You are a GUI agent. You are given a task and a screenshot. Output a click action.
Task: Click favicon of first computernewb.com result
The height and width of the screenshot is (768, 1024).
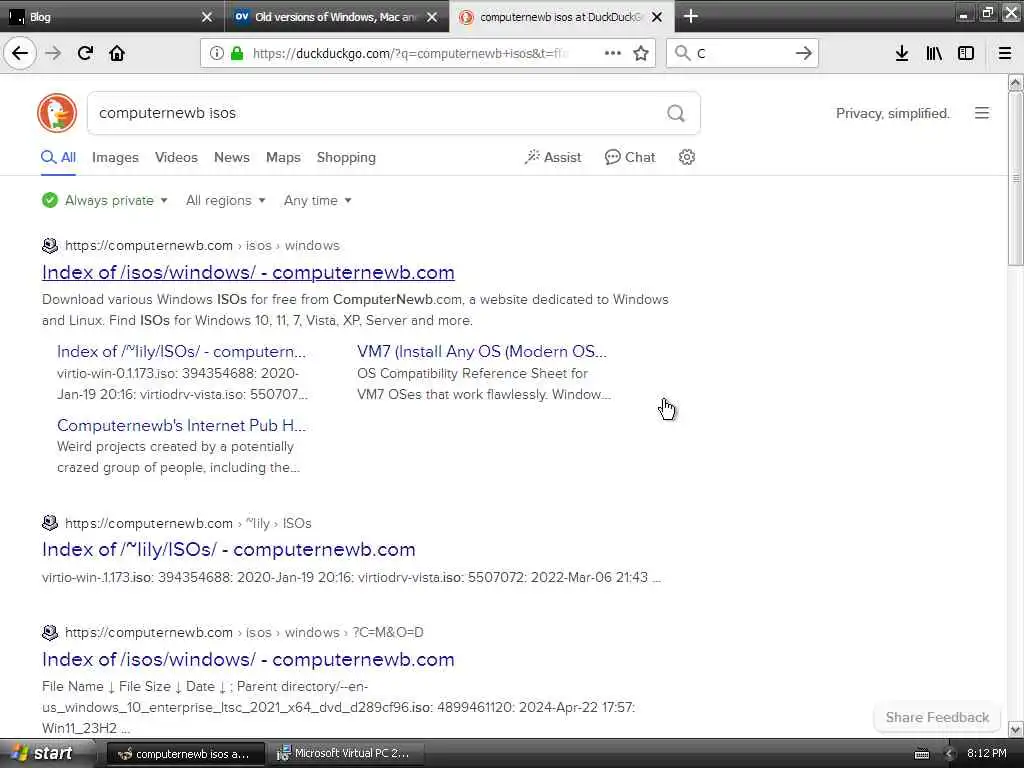(50, 246)
